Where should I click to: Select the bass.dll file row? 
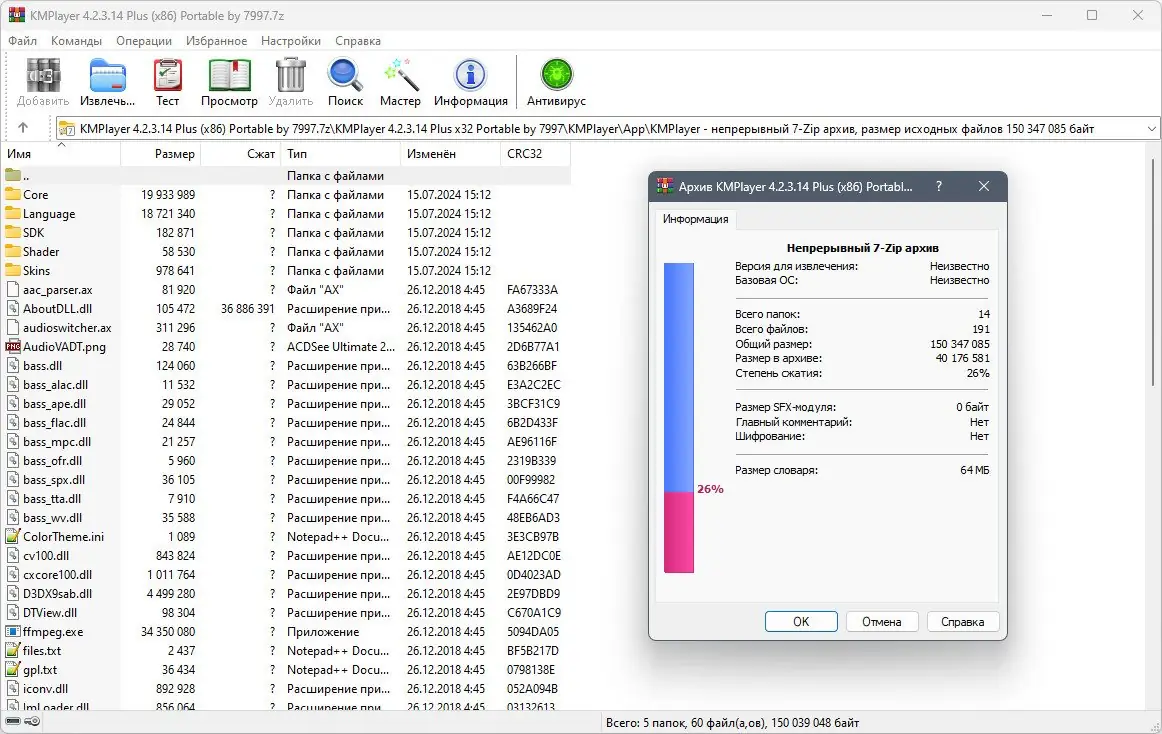[285, 366]
